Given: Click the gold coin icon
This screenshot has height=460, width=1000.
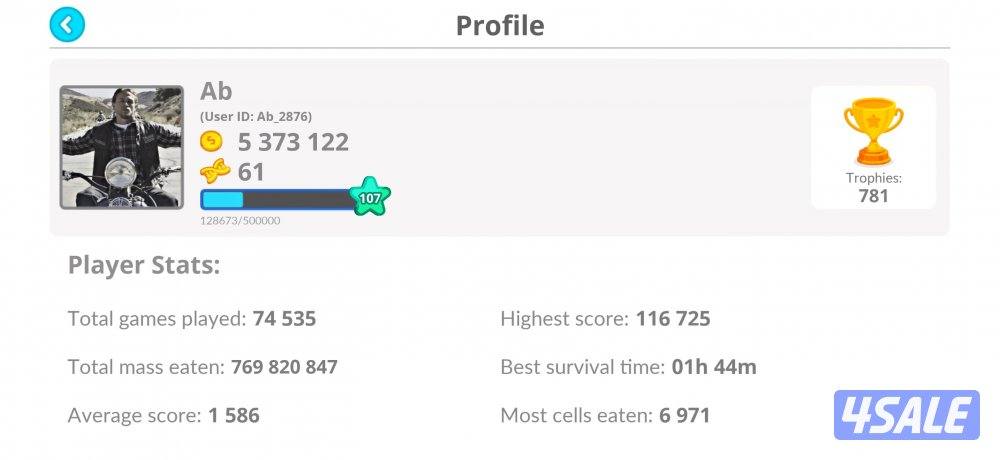Looking at the screenshot, I should click(212, 142).
